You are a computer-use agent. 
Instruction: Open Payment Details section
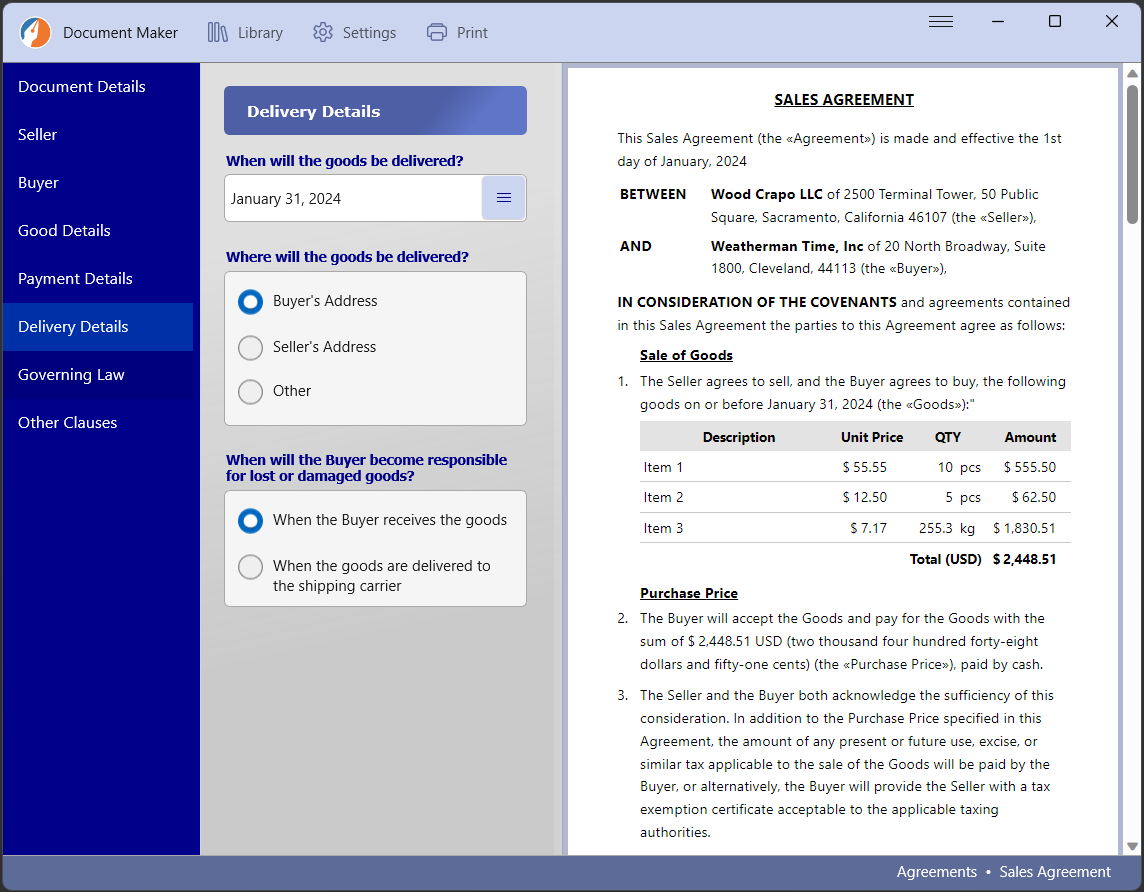[x=98, y=279]
